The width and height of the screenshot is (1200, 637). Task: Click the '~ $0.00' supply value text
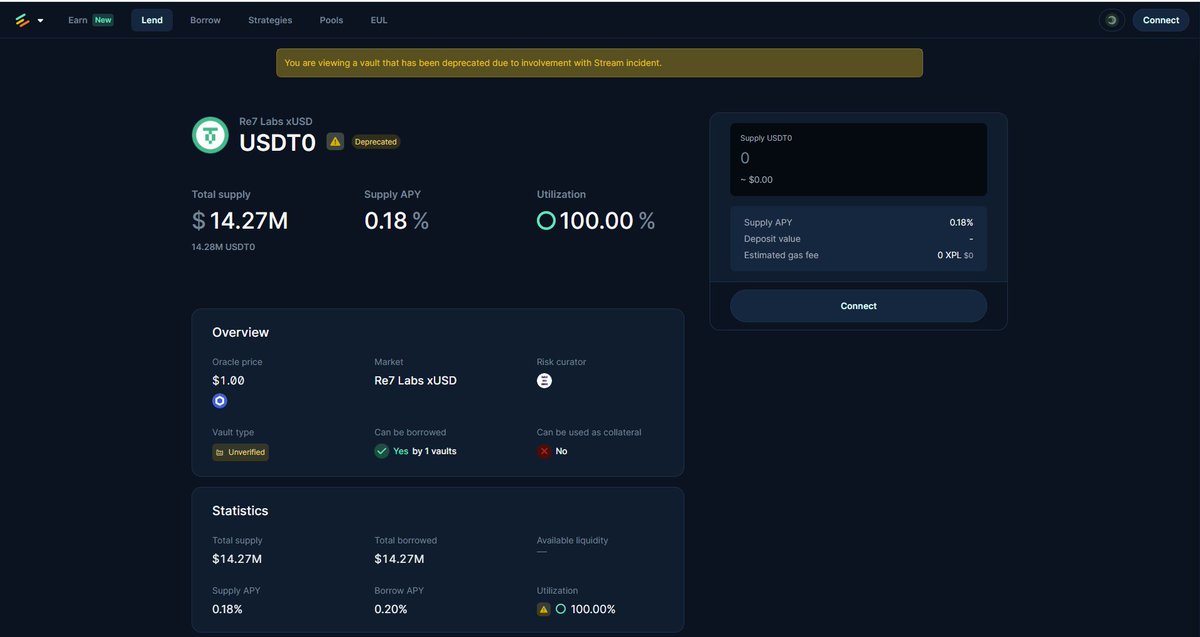(x=756, y=180)
